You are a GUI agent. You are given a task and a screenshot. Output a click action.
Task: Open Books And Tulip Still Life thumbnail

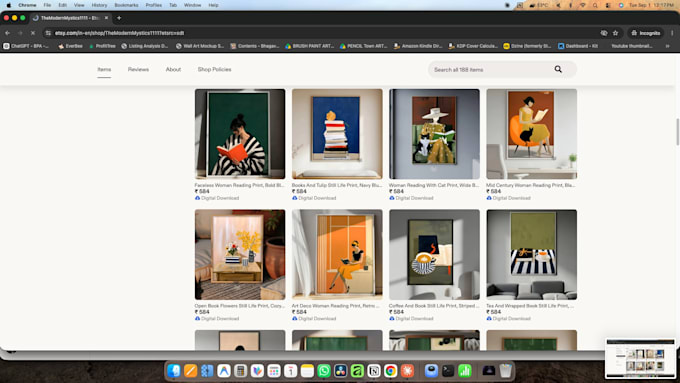(337, 134)
